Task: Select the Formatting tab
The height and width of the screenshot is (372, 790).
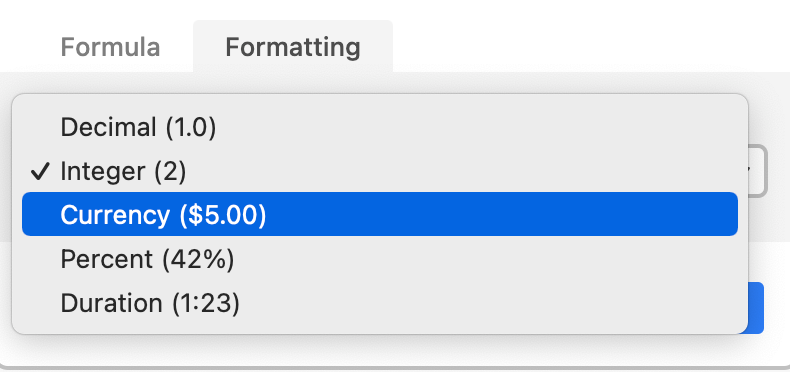Action: pyautogui.click(x=293, y=46)
